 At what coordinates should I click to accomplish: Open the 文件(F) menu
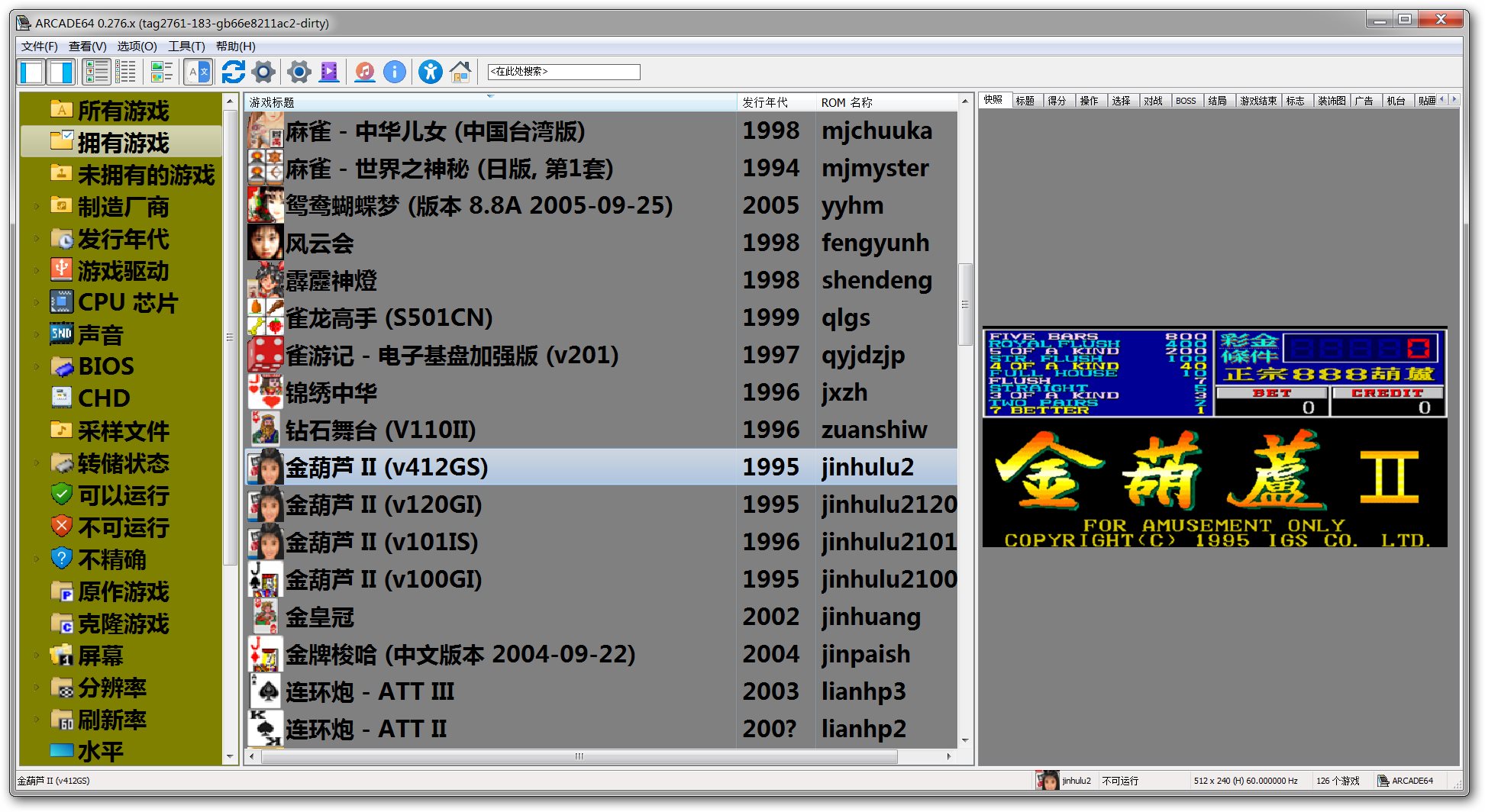tap(40, 46)
